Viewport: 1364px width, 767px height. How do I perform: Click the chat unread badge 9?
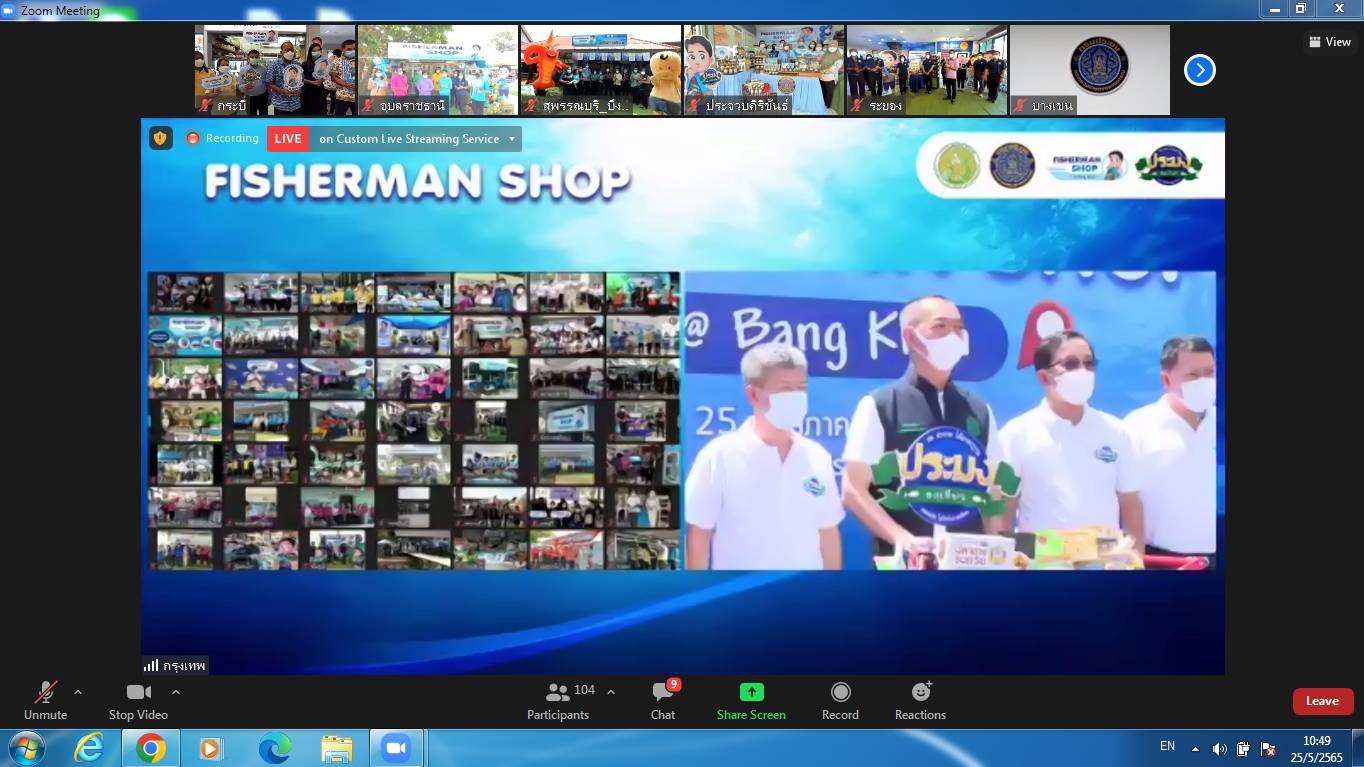pyautogui.click(x=674, y=684)
